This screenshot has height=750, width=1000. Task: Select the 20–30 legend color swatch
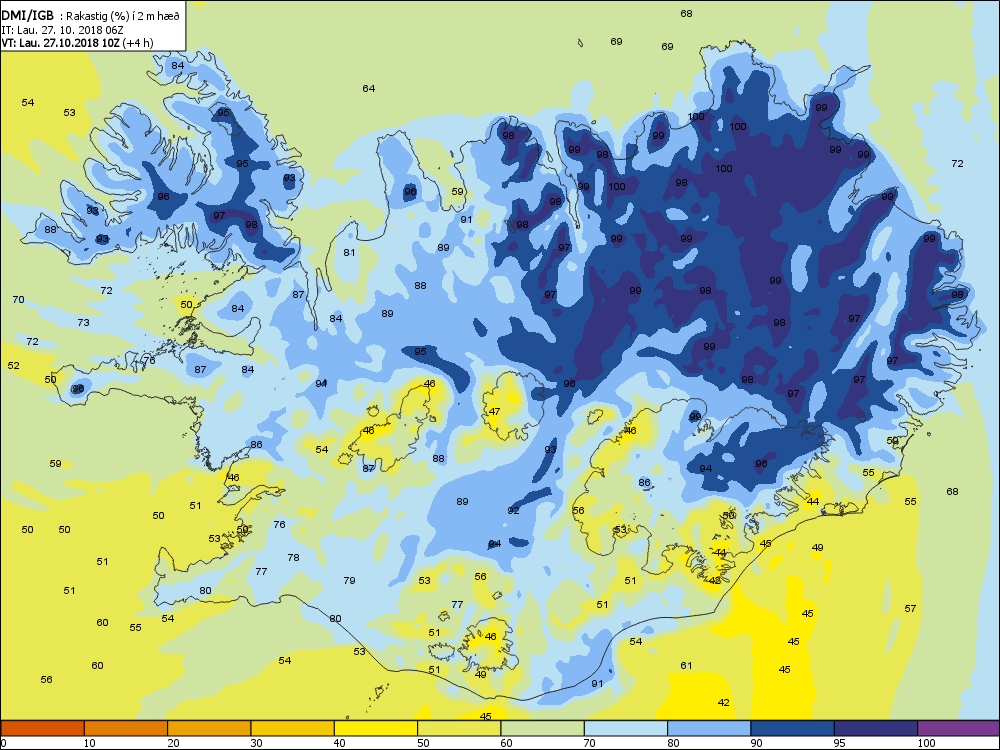click(x=209, y=728)
